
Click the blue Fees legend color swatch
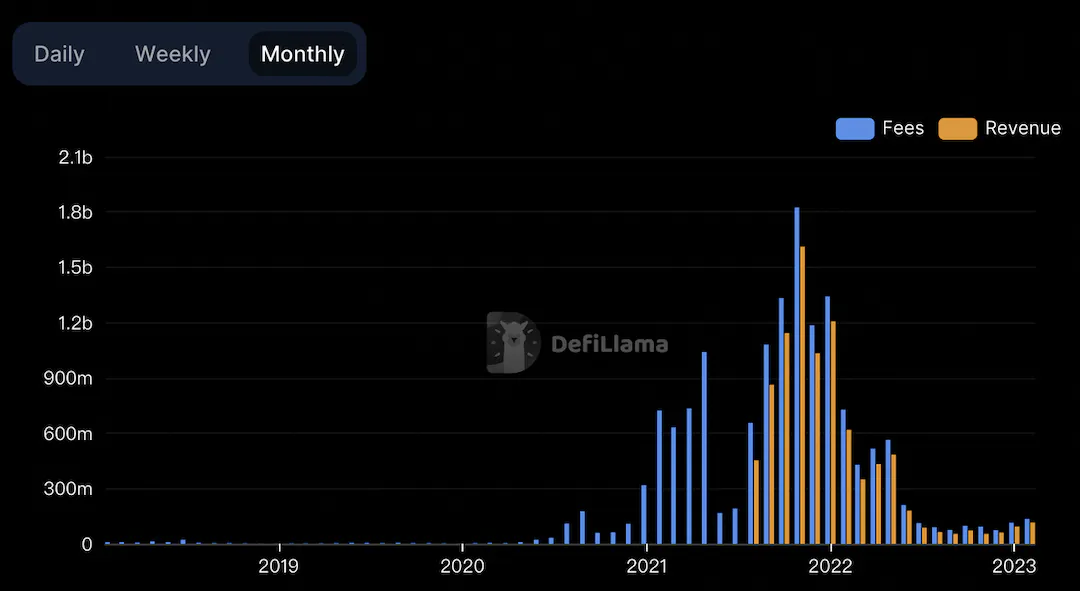coord(855,129)
